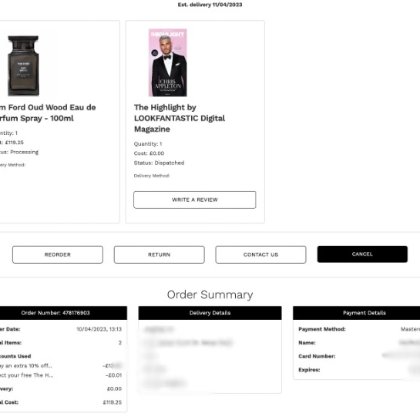The height and width of the screenshot is (420, 420).
Task: Click the Order Number header bar
Action: point(63,313)
